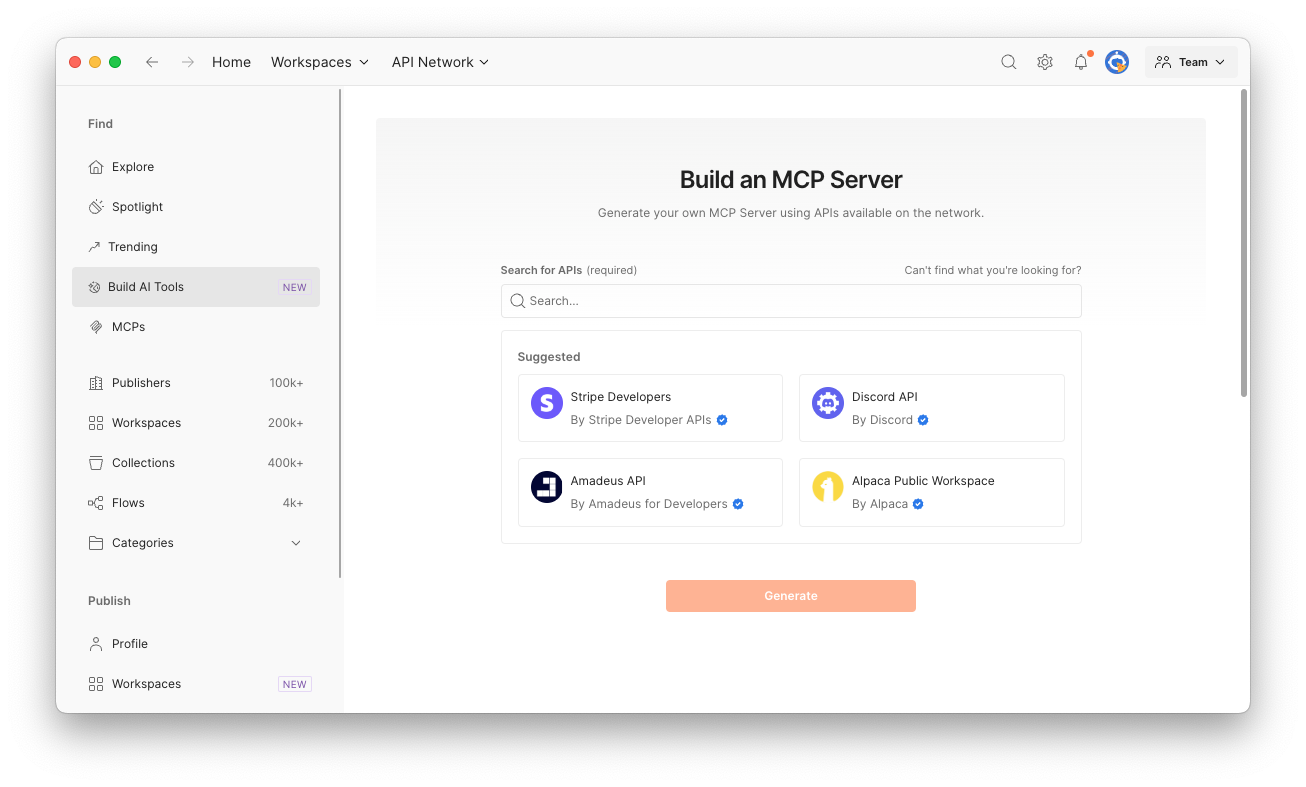Image resolution: width=1306 pixels, height=787 pixels.
Task: Click the Collections icon in sidebar
Action: [x=96, y=463]
